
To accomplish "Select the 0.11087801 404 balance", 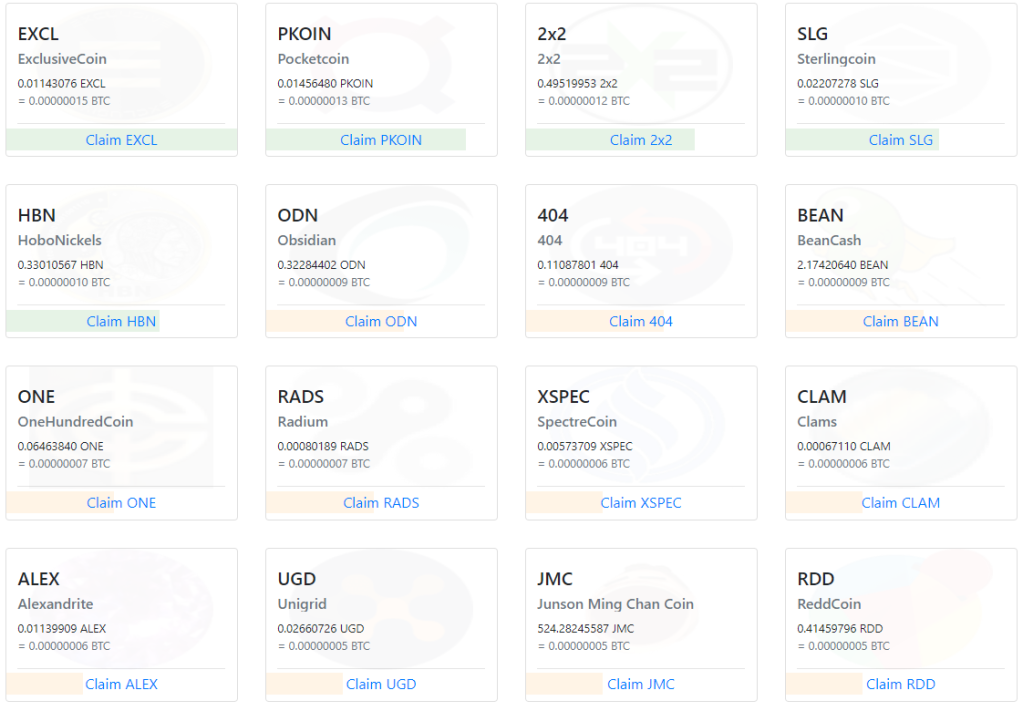I will click(x=578, y=265).
